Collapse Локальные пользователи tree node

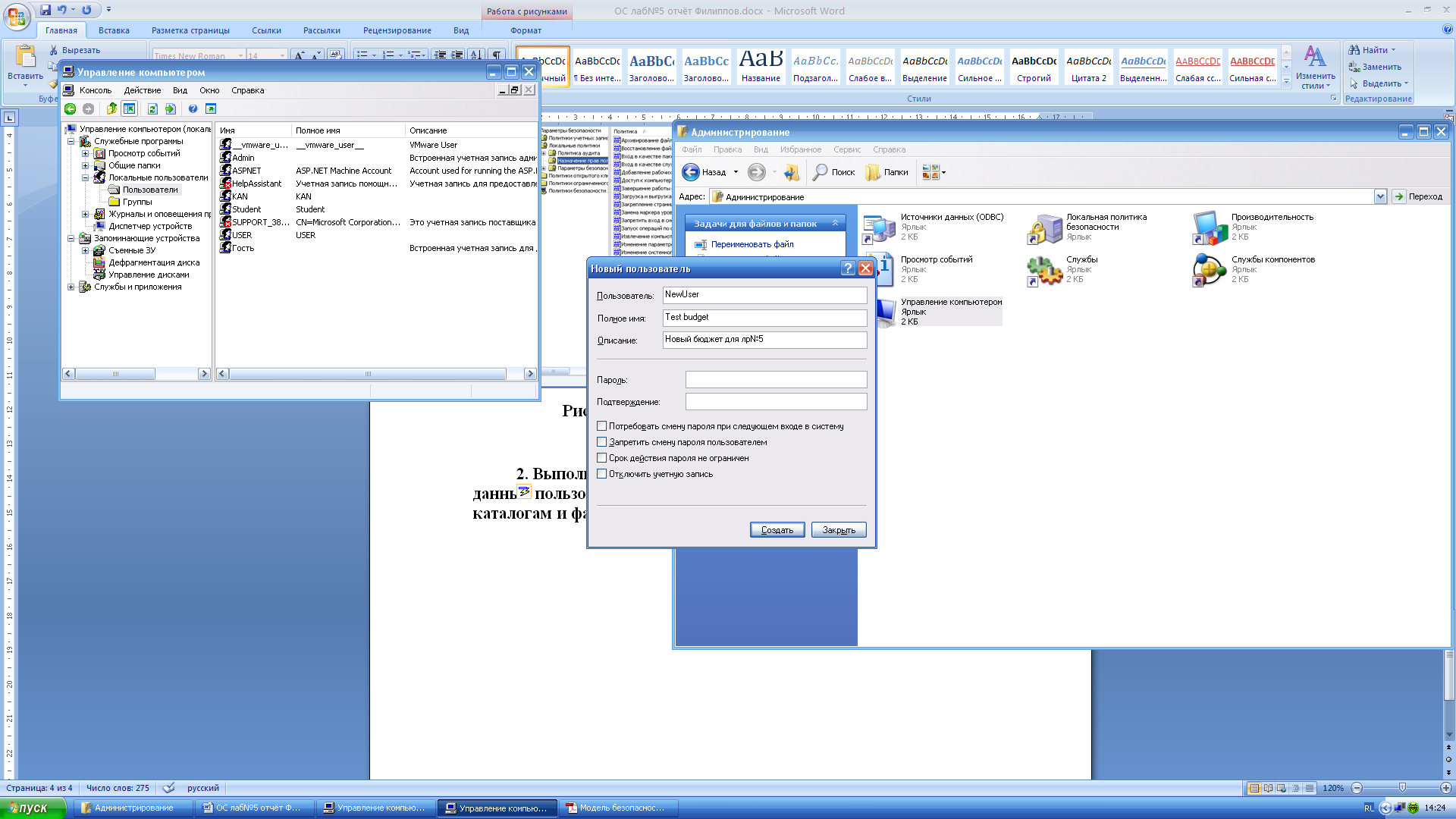tap(86, 177)
